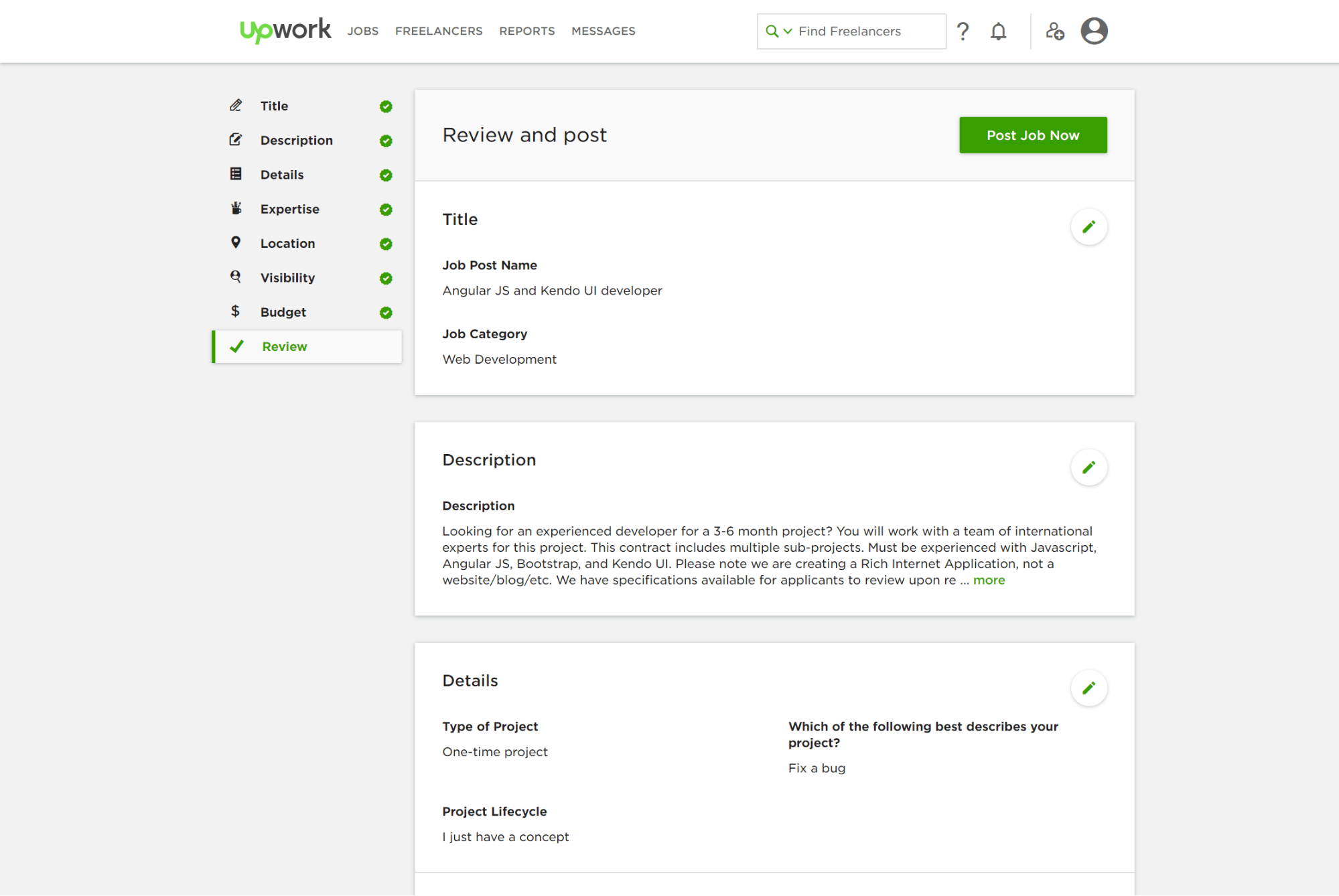This screenshot has height=896, width=1339.
Task: Click the checkmark indicator next to Budget
Action: (385, 312)
